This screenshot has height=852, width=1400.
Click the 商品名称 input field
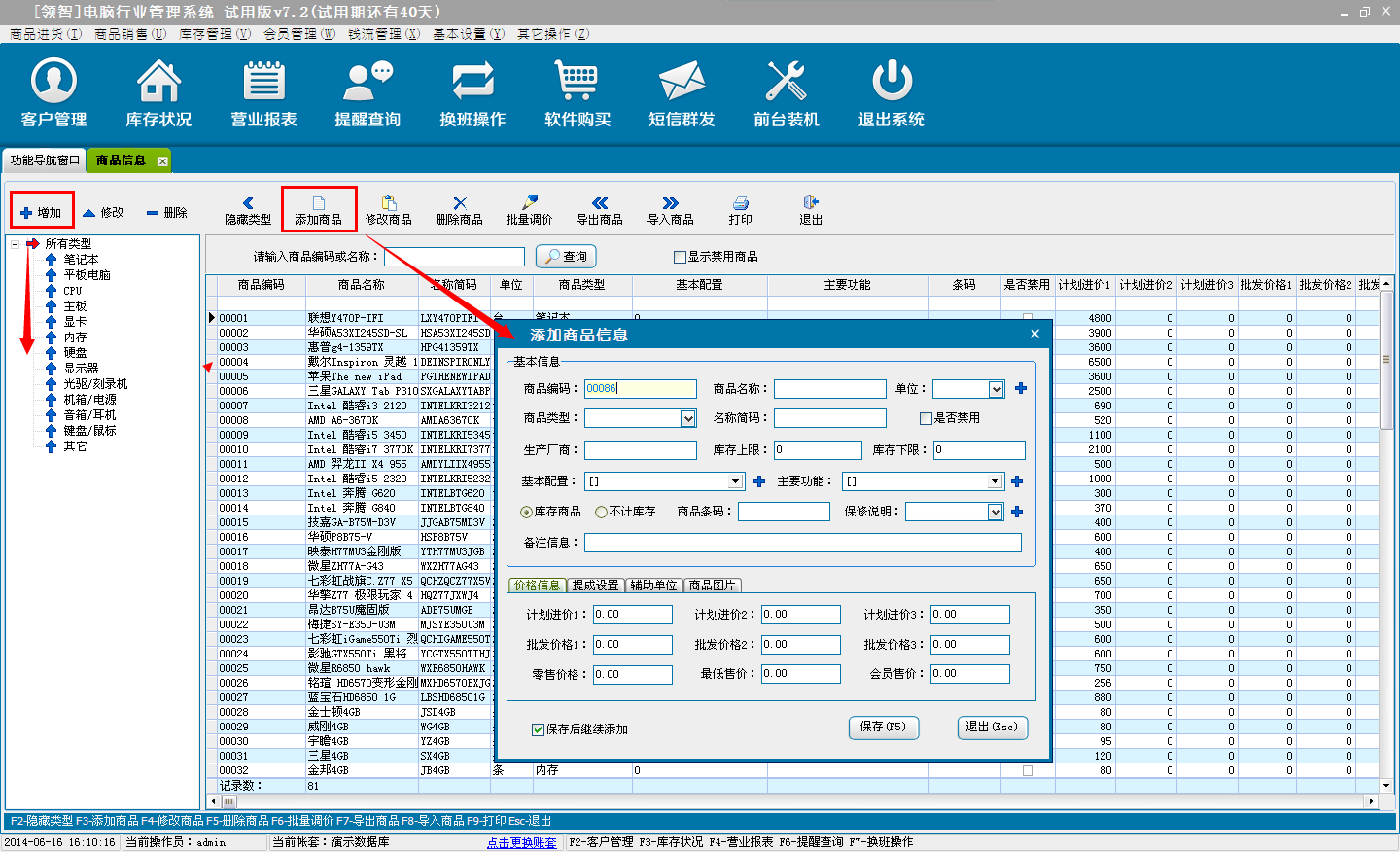point(829,389)
